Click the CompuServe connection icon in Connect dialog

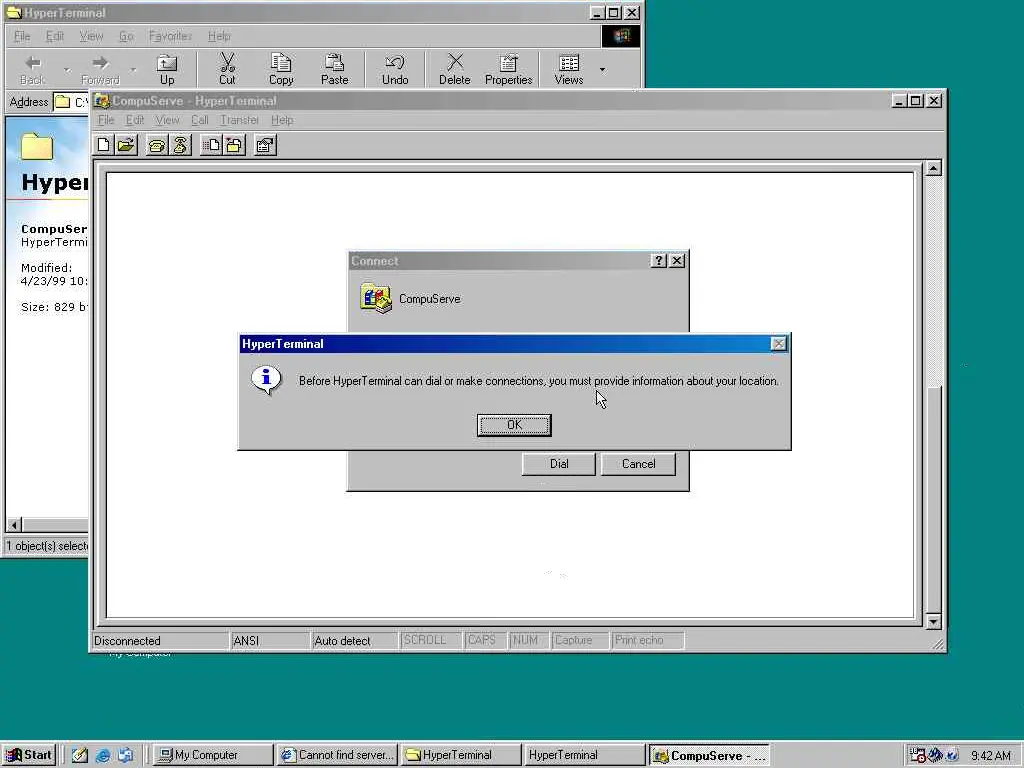[x=376, y=298]
